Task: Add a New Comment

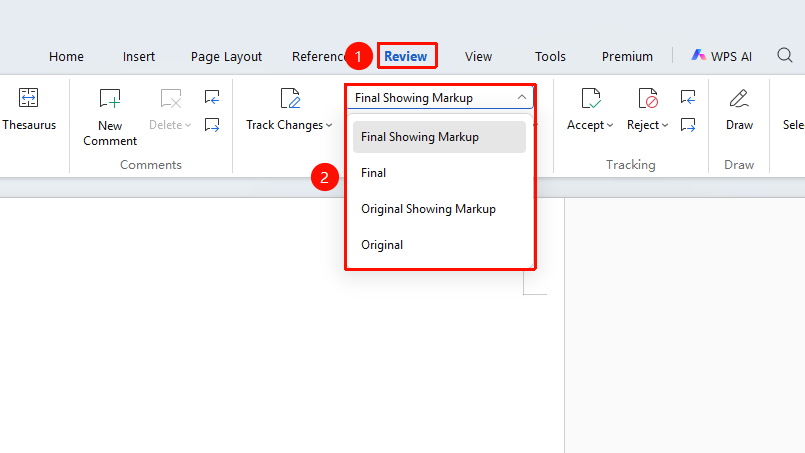Action: click(110, 117)
